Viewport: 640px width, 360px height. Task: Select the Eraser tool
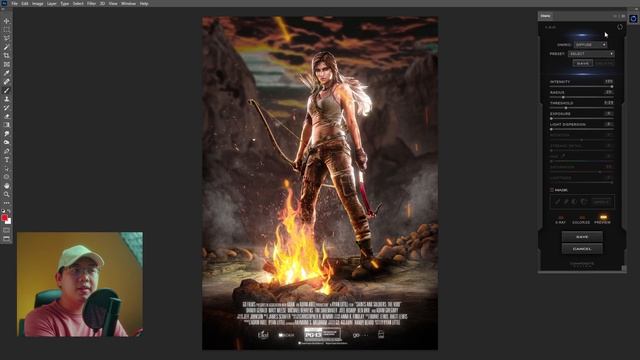point(7,116)
